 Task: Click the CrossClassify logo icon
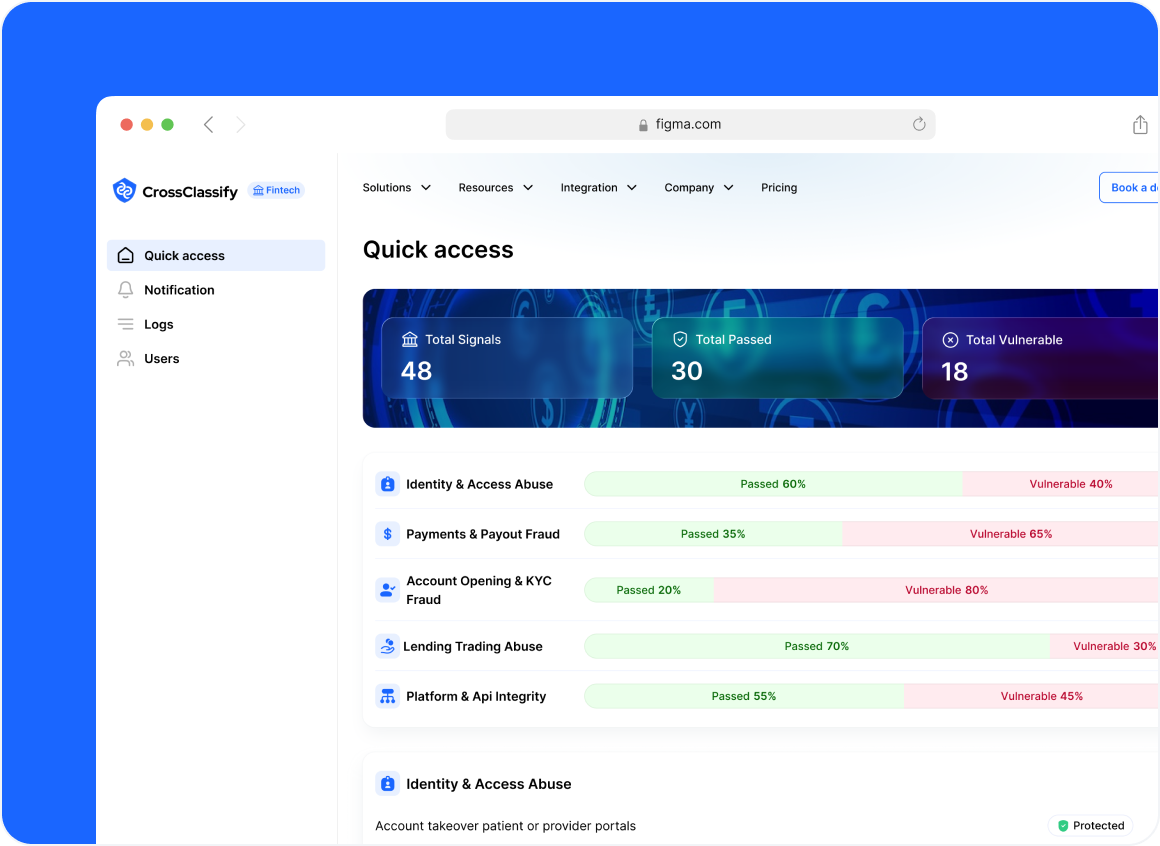(x=123, y=191)
